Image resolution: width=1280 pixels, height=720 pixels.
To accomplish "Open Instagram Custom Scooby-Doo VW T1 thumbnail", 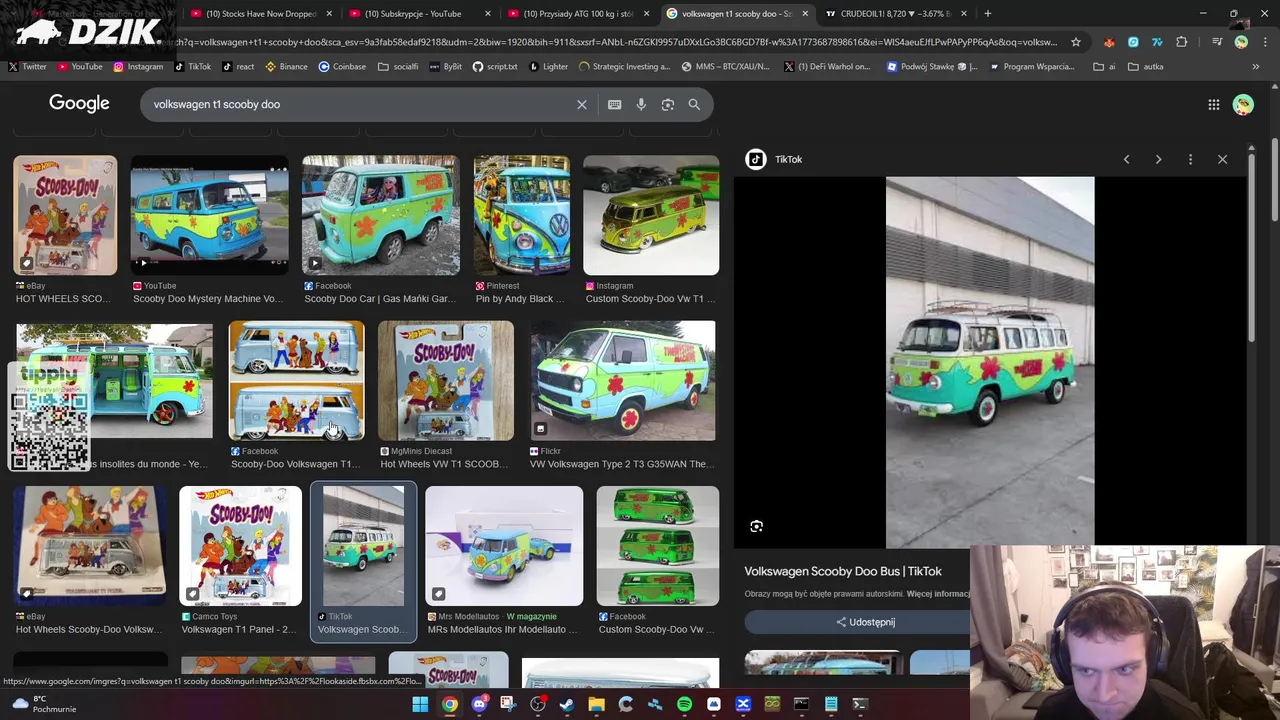I will click(651, 215).
